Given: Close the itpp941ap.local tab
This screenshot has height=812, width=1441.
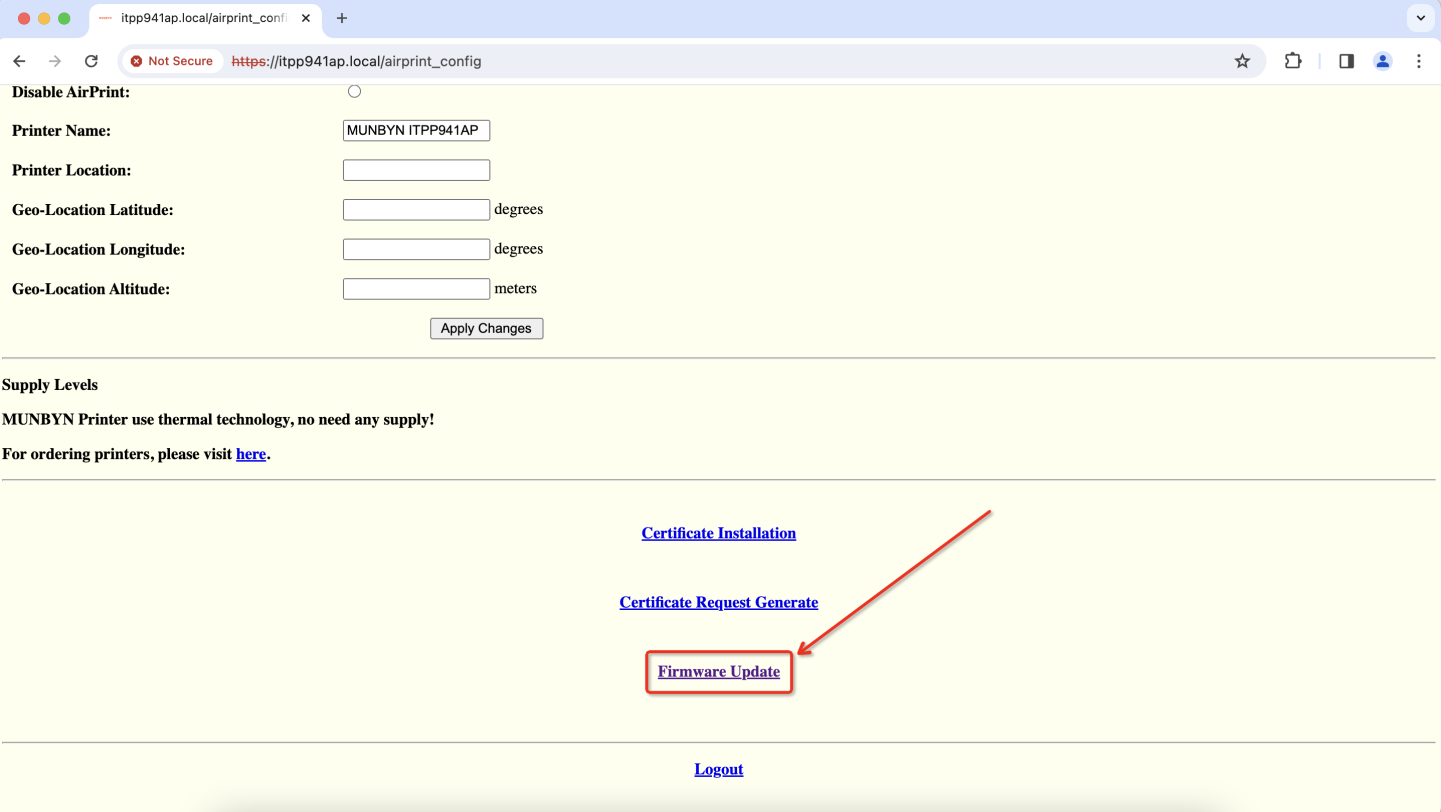Looking at the screenshot, I should point(306,18).
